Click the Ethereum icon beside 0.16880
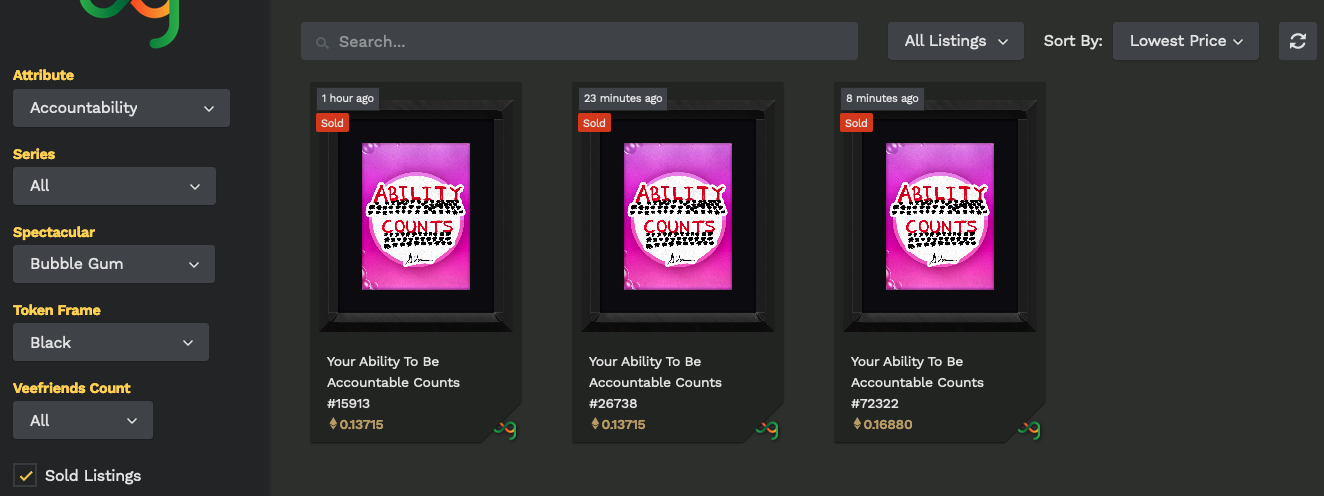This screenshot has height=496, width=1324. pos(857,424)
